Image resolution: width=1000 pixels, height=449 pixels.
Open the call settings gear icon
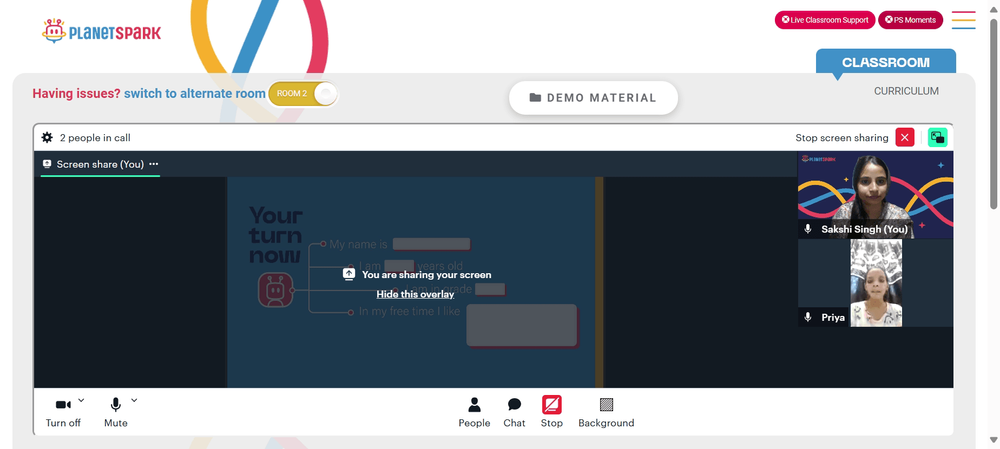(47, 137)
